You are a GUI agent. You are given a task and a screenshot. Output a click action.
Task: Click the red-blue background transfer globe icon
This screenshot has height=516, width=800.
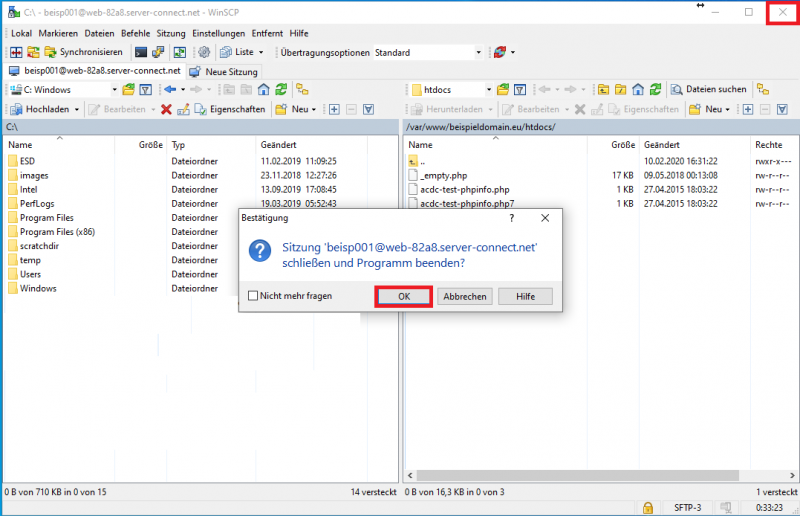[499, 52]
